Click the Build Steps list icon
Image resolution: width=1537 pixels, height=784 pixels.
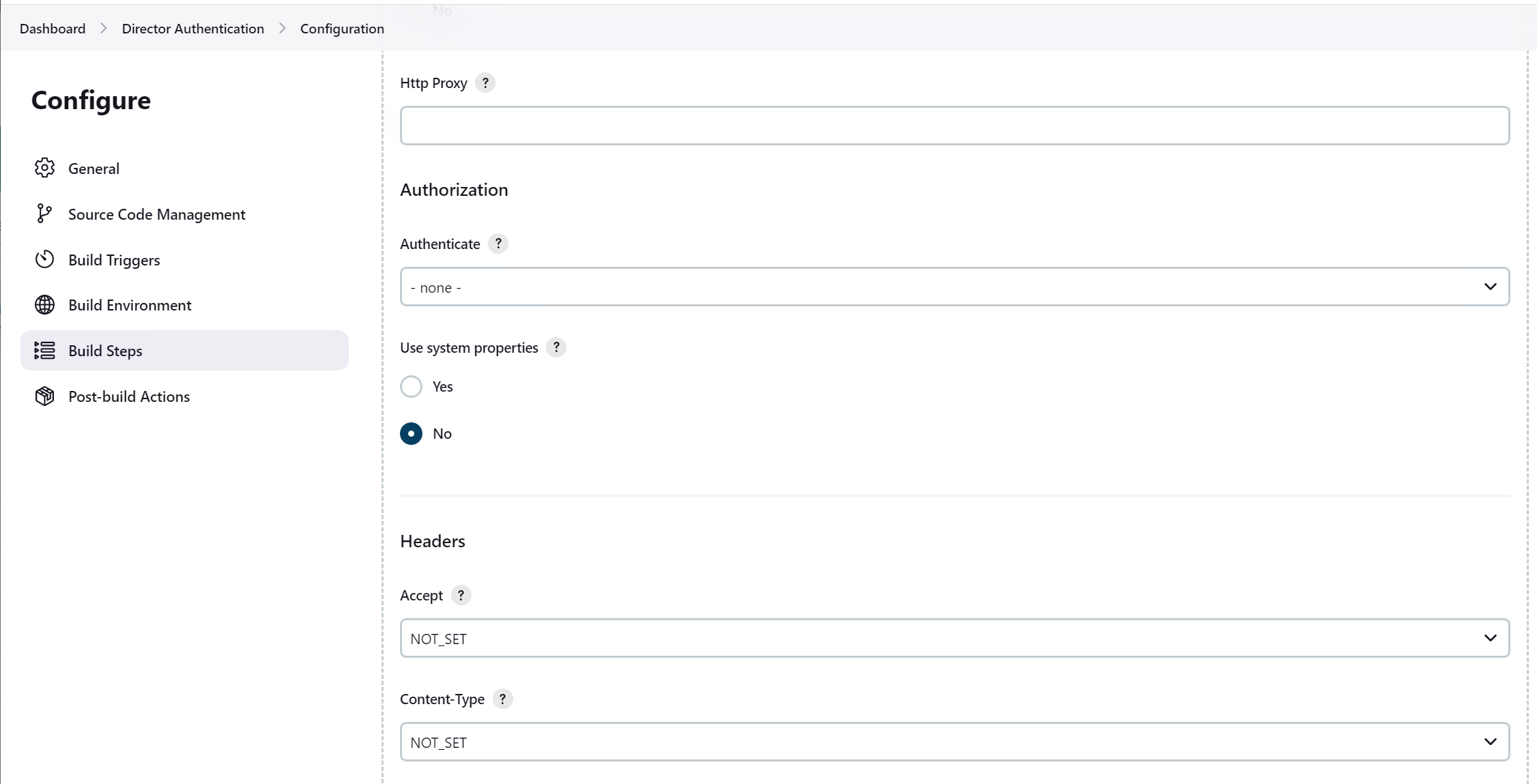pyautogui.click(x=44, y=351)
